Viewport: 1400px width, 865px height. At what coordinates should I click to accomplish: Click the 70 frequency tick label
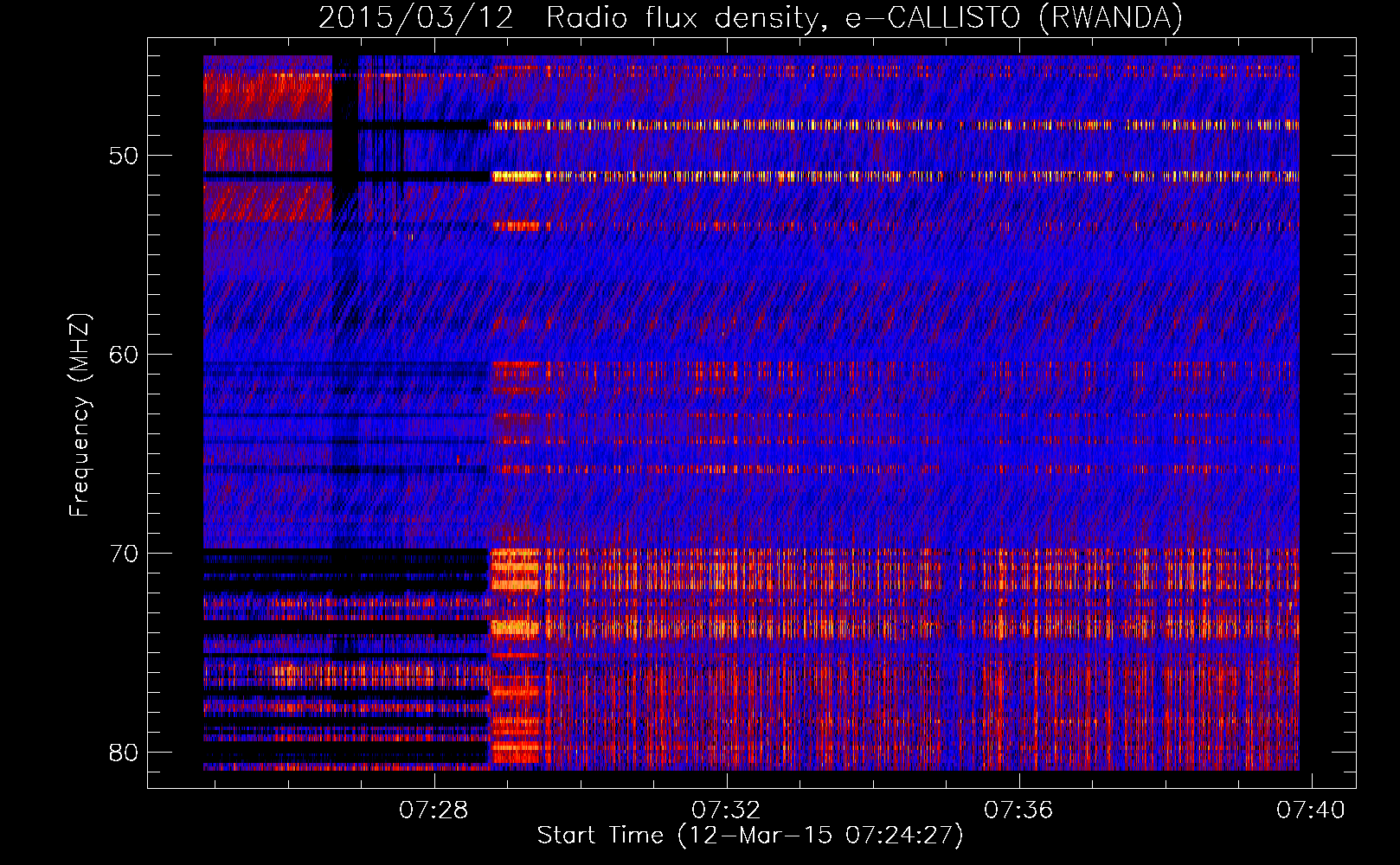pos(124,554)
